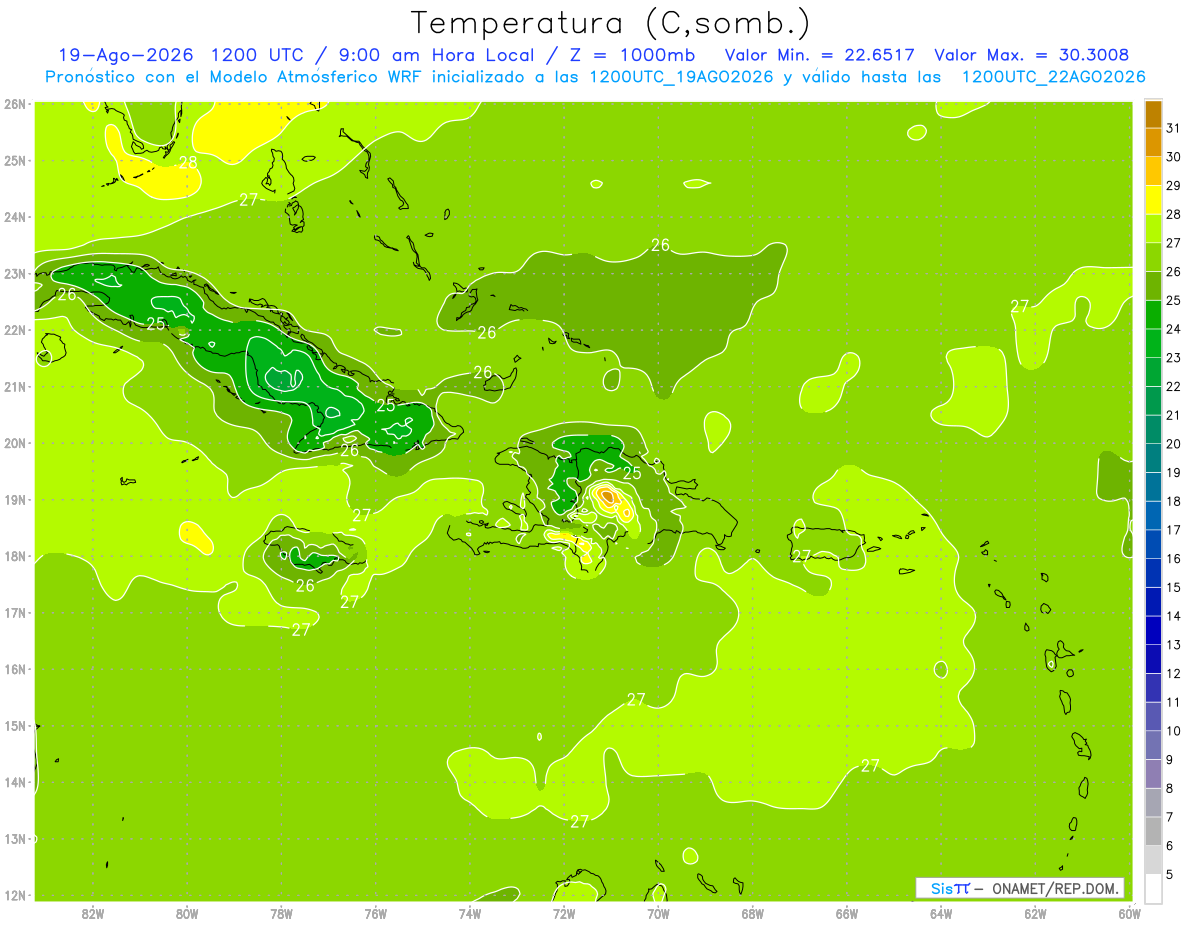Click the '82W' longitude axis label
The width and height of the screenshot is (1200, 927).
(x=93, y=913)
